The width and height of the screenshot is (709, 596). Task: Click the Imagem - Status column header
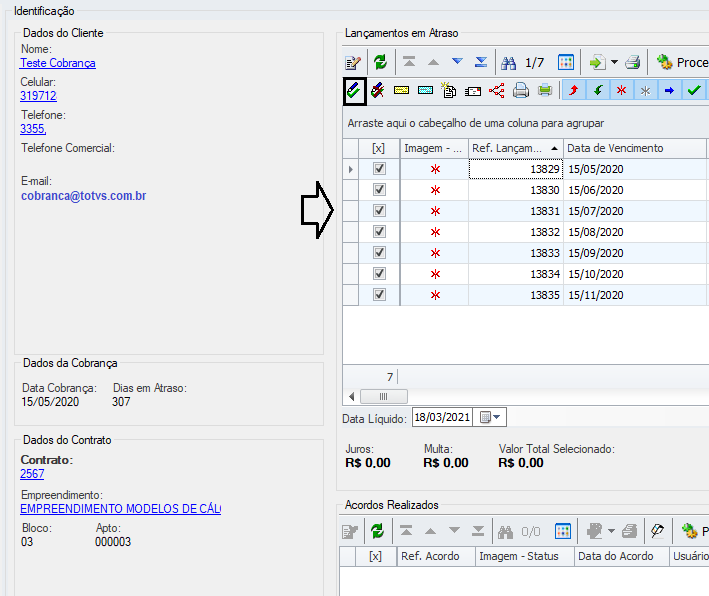tap(525, 556)
